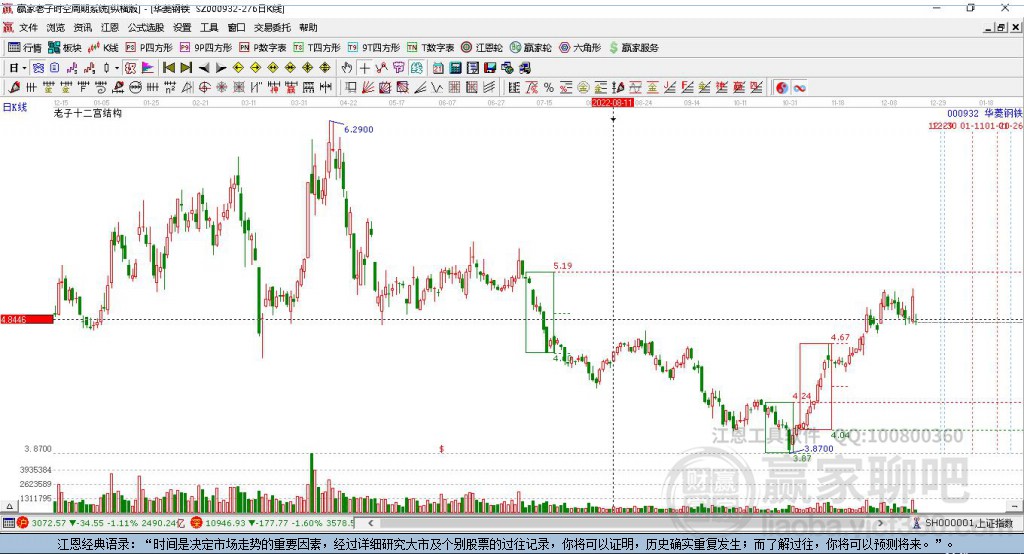1024x554 pixels.
Task: Select the red pencil drawing tool
Action: click(14, 88)
